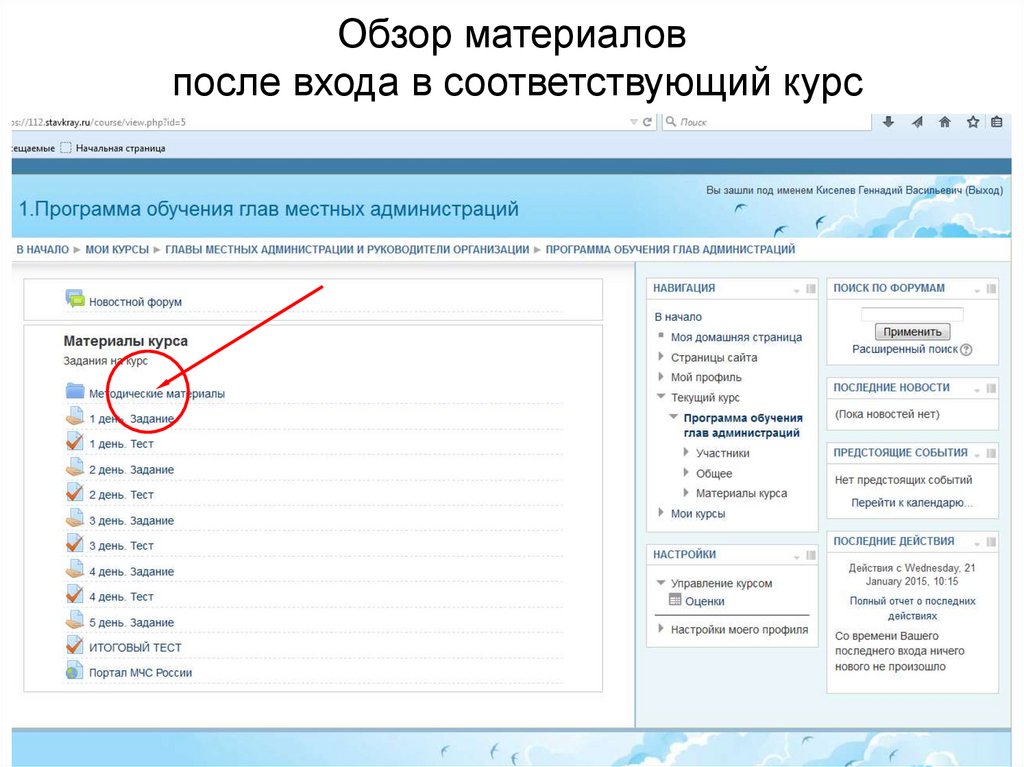1024x767 pixels.
Task: Click the browser home icon
Action: [944, 122]
